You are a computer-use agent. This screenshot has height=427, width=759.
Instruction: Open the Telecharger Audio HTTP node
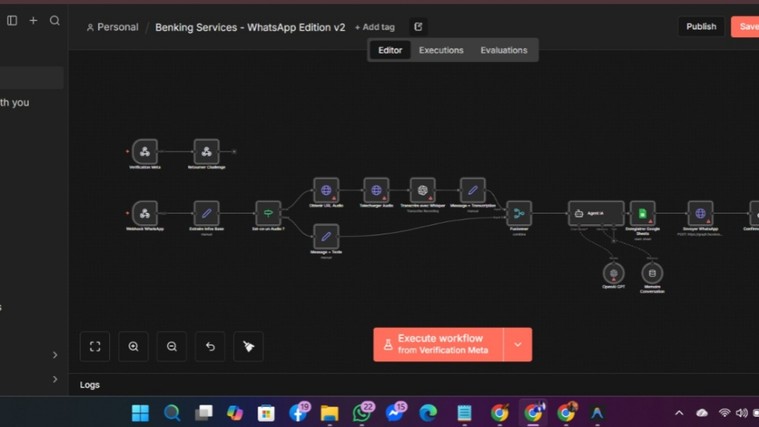pyautogui.click(x=376, y=190)
